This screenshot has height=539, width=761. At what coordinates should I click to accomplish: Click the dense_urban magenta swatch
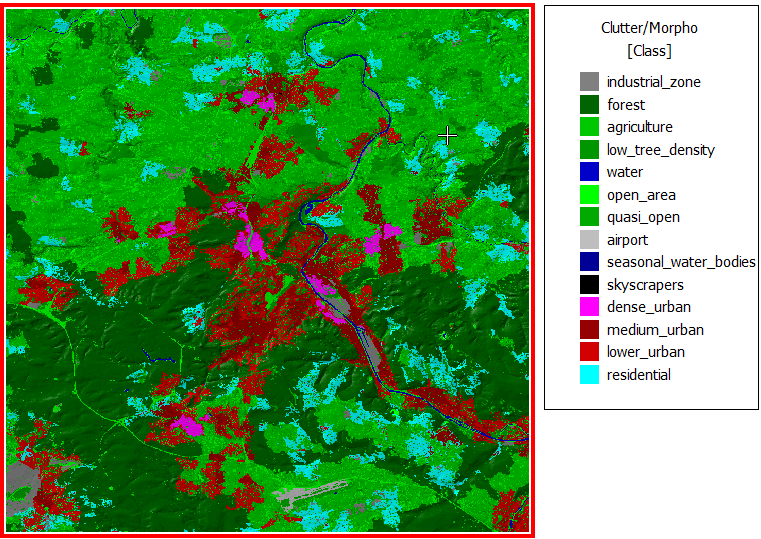click(x=589, y=307)
